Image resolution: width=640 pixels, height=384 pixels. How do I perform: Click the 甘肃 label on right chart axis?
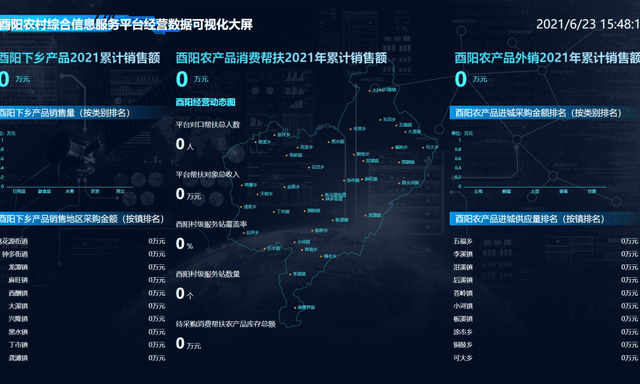coord(591,191)
